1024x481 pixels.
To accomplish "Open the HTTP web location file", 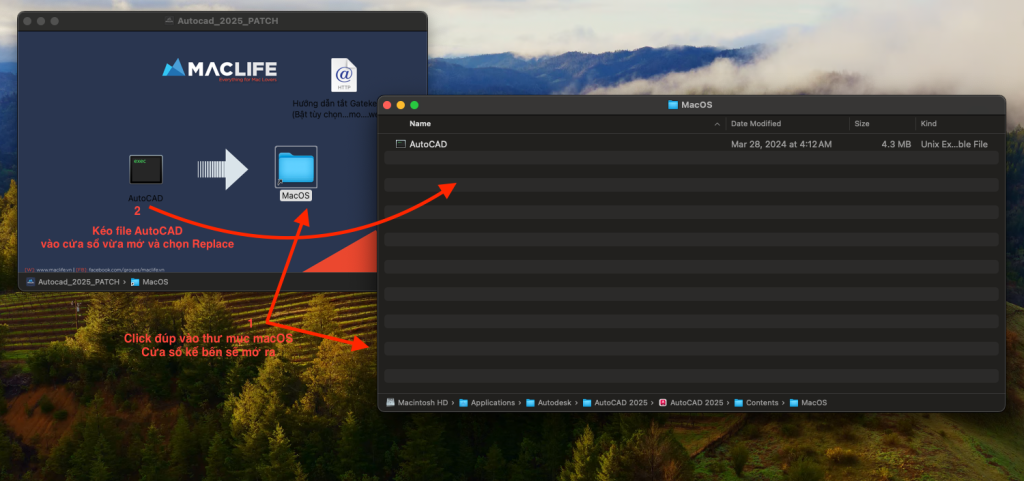I will 344,76.
